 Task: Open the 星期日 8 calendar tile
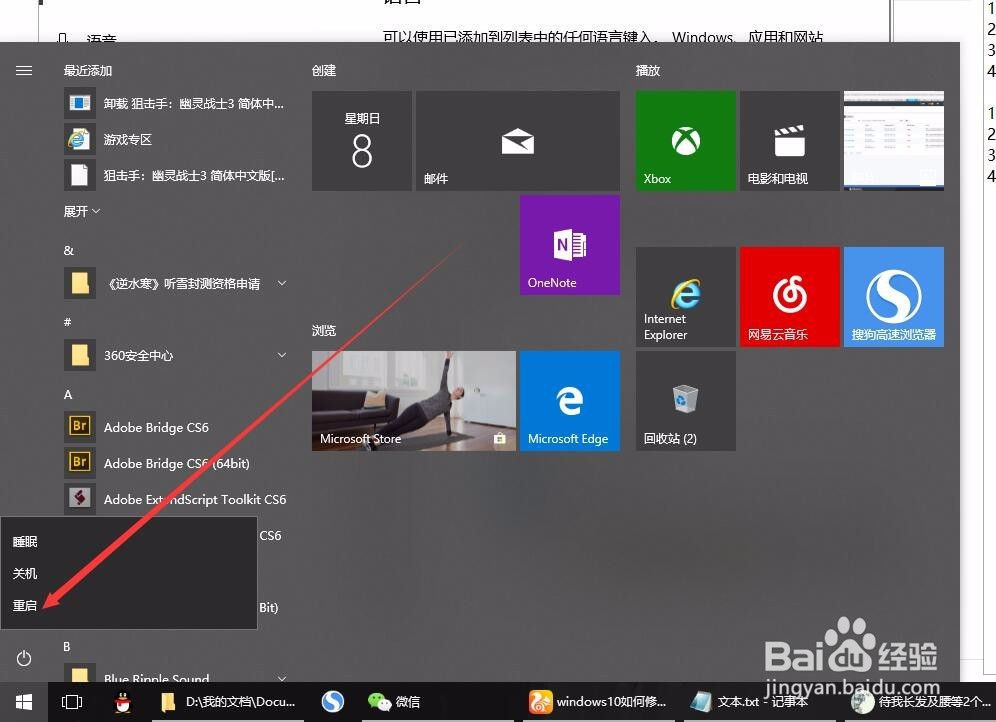[x=361, y=140]
